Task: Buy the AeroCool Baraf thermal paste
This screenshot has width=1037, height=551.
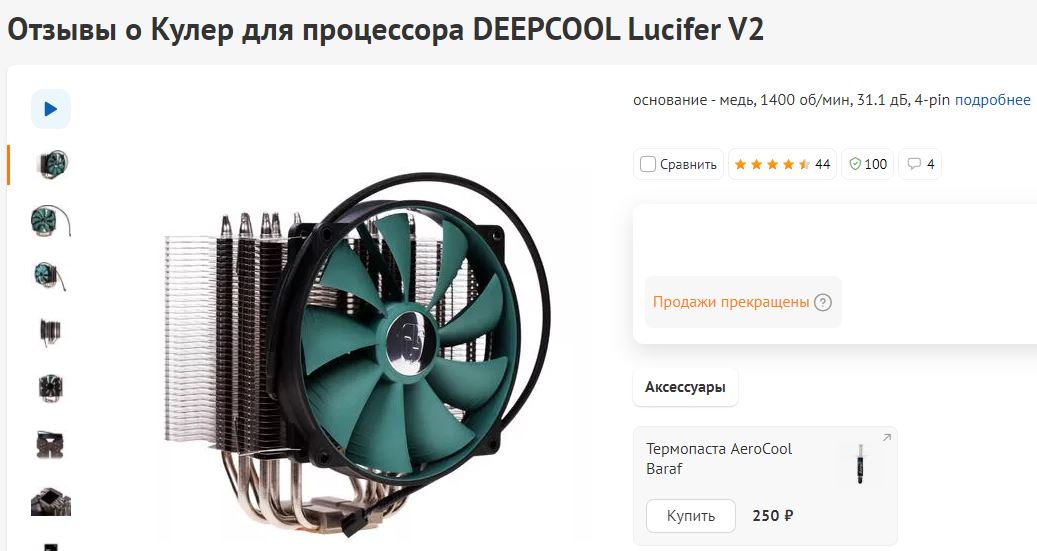Action: pyautogui.click(x=690, y=516)
